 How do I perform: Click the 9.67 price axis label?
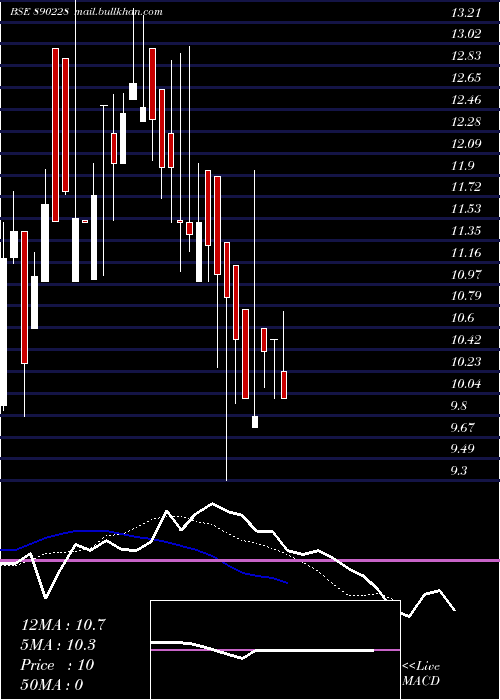462,428
